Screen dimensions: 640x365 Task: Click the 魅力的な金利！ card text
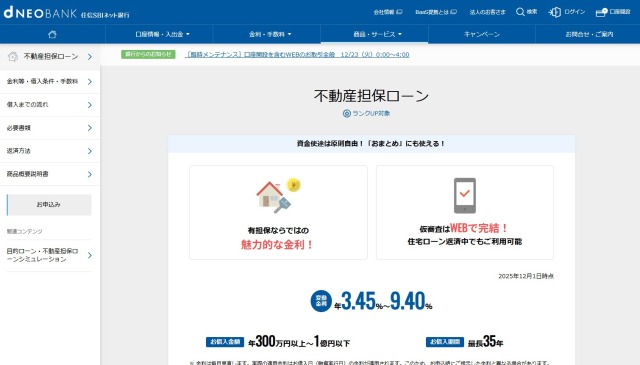tap(277, 245)
